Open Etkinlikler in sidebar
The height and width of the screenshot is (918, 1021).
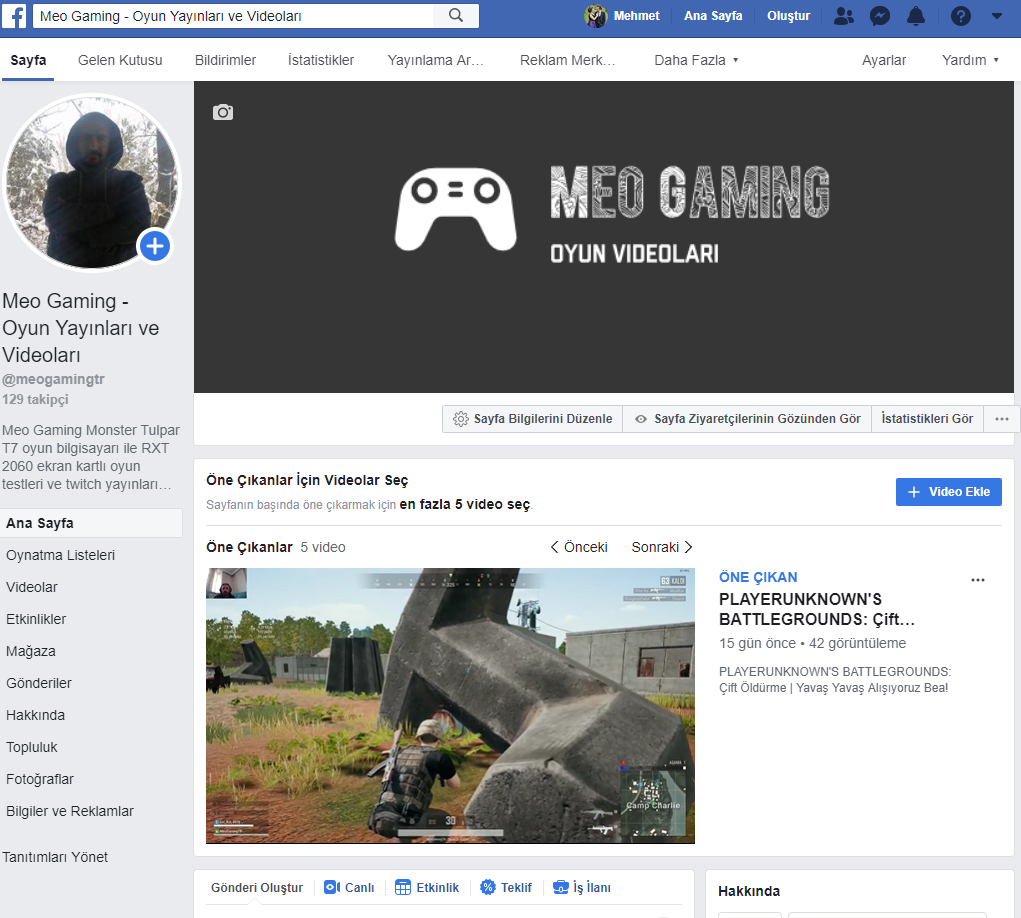36,619
